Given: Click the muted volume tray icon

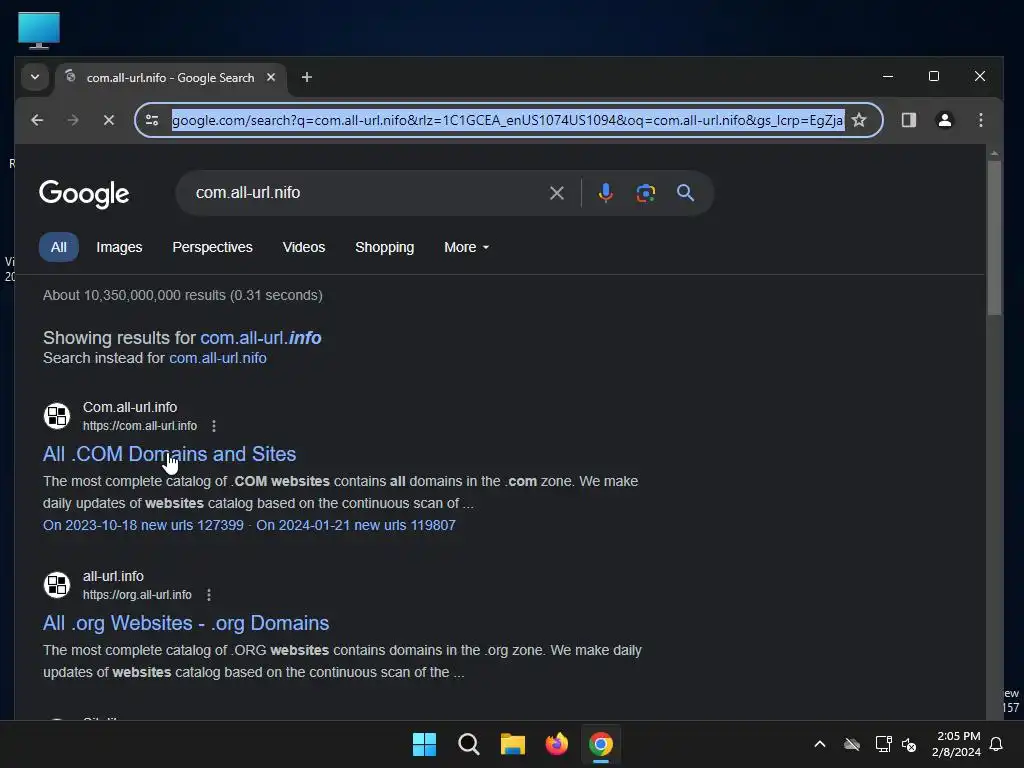Looking at the screenshot, I should [x=909, y=744].
